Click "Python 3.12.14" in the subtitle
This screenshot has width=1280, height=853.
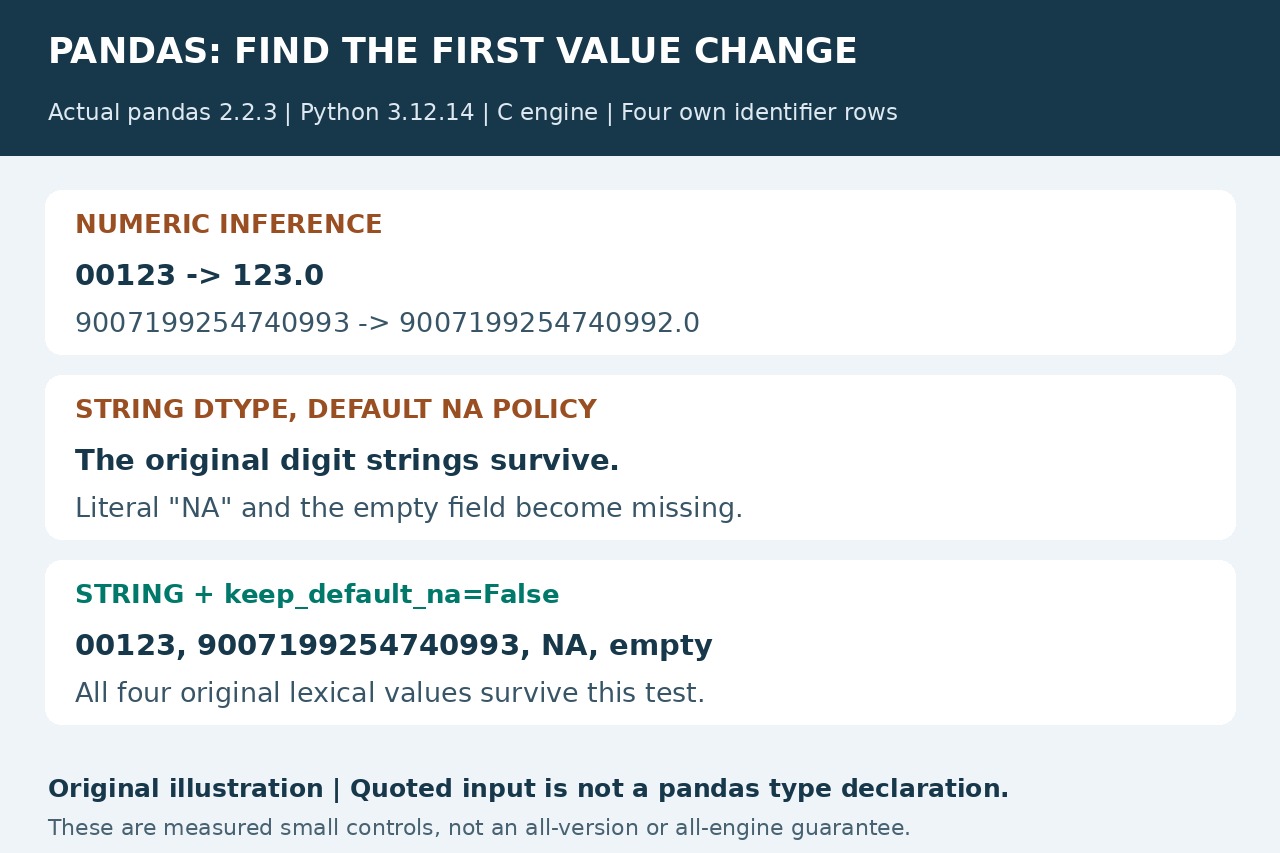pos(387,113)
